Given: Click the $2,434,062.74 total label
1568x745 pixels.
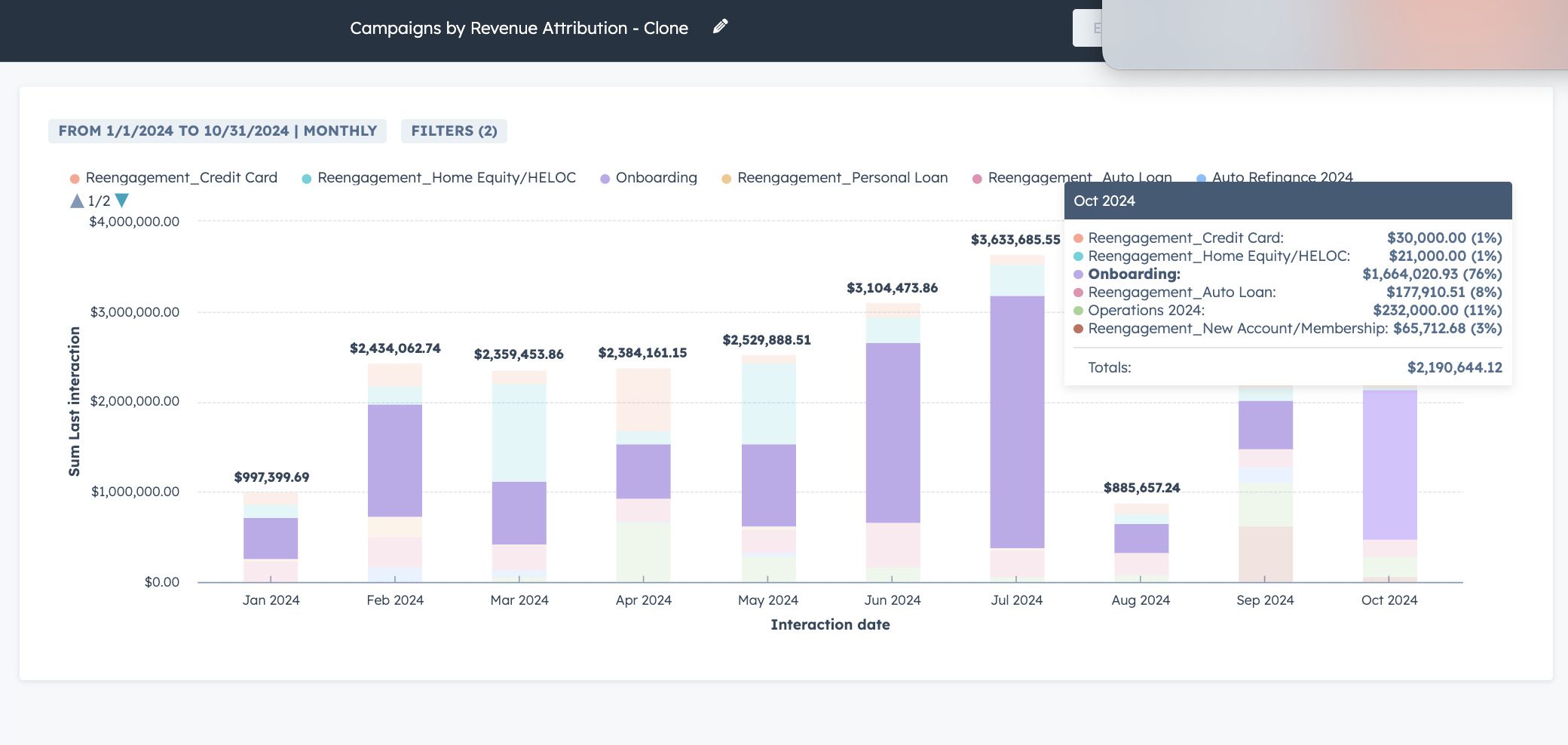Looking at the screenshot, I should click(x=395, y=348).
